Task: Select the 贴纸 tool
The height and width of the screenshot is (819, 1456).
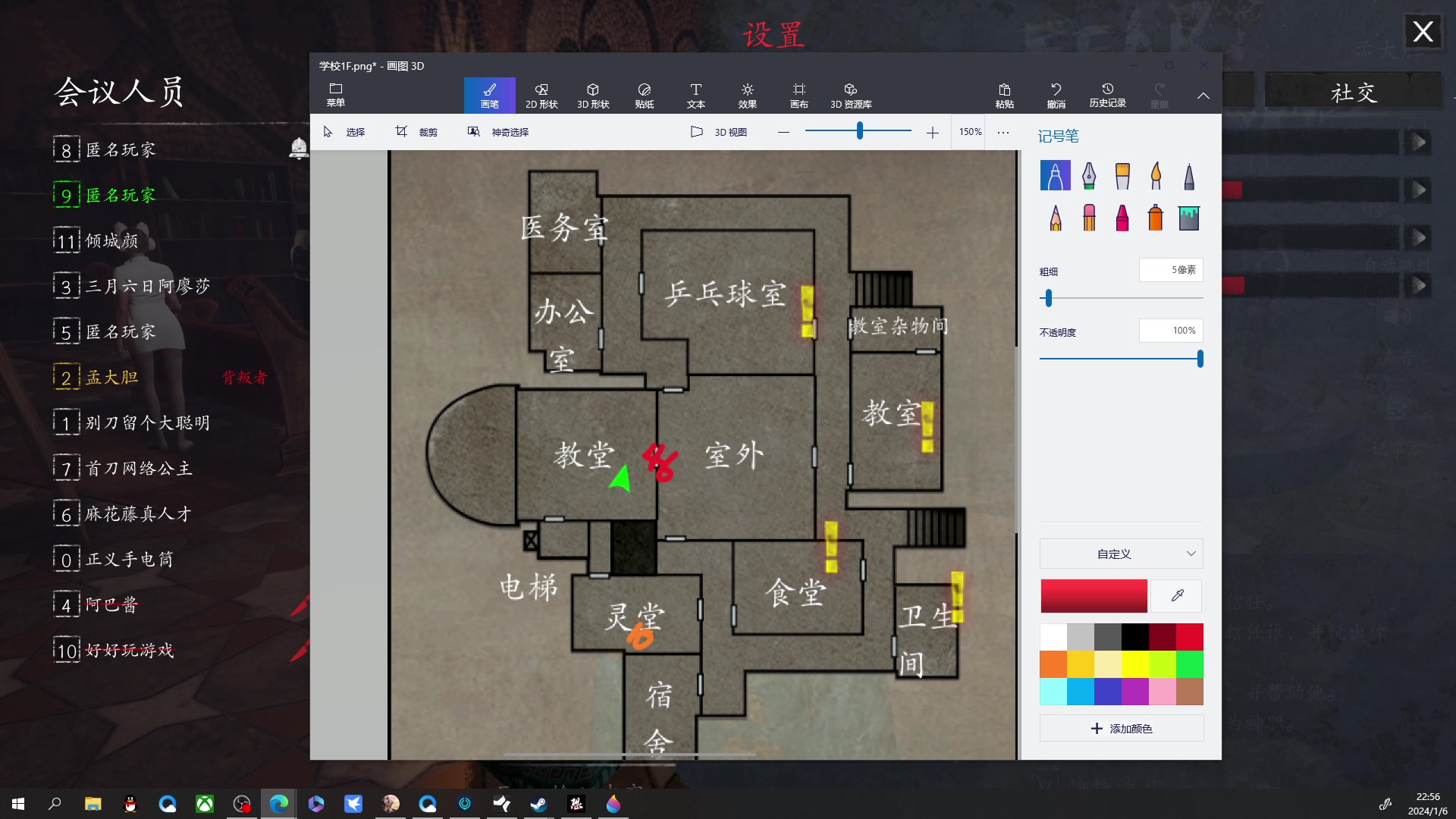Action: pyautogui.click(x=644, y=94)
